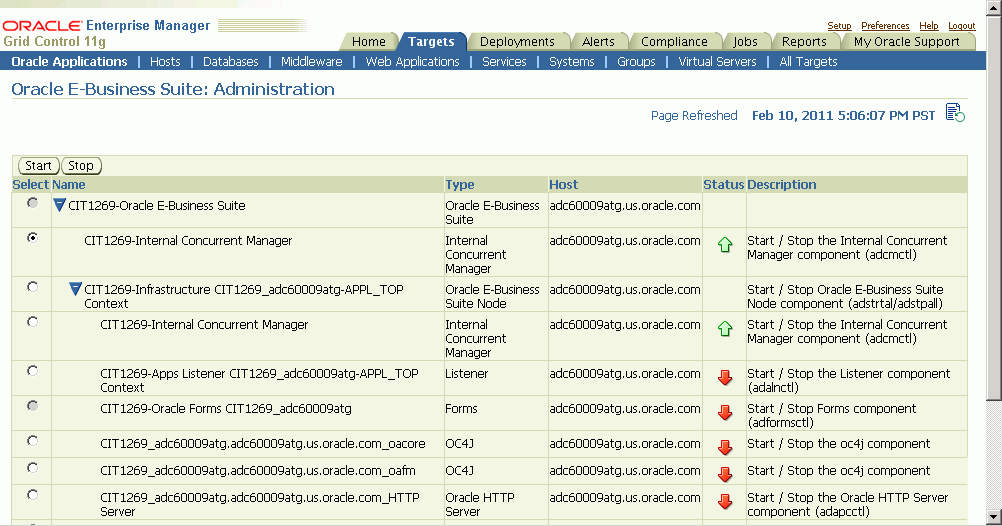1002x526 pixels.
Task: Click the Stop button
Action: click(81, 166)
